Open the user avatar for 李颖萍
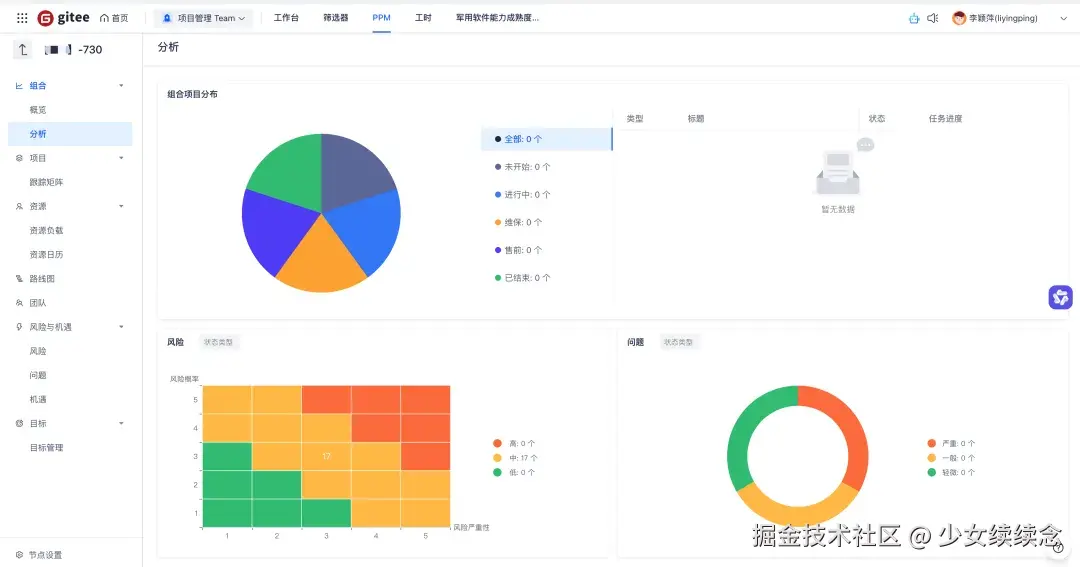Screen dimensions: 1080x567 click(959, 19)
